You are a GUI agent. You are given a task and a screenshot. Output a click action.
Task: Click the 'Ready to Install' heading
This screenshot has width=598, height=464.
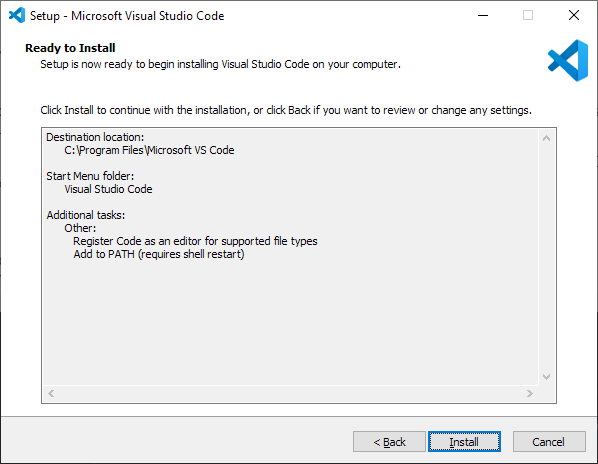70,48
